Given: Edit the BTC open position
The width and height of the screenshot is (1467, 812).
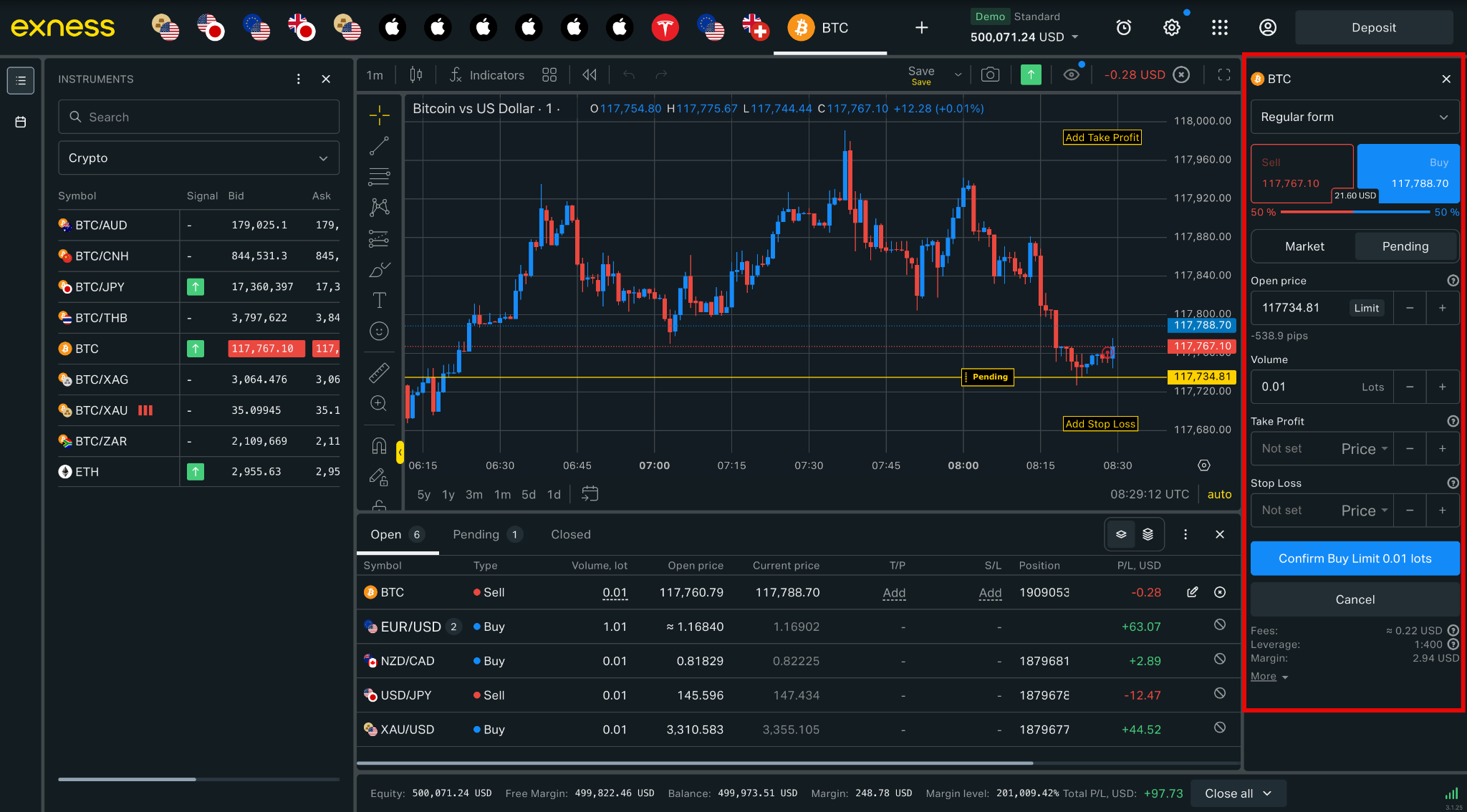Looking at the screenshot, I should (1193, 592).
